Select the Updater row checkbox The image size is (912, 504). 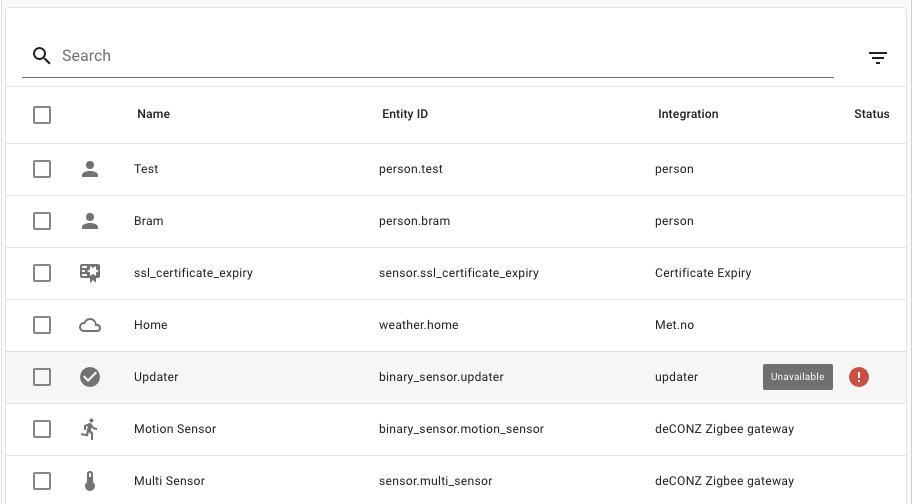pos(42,377)
